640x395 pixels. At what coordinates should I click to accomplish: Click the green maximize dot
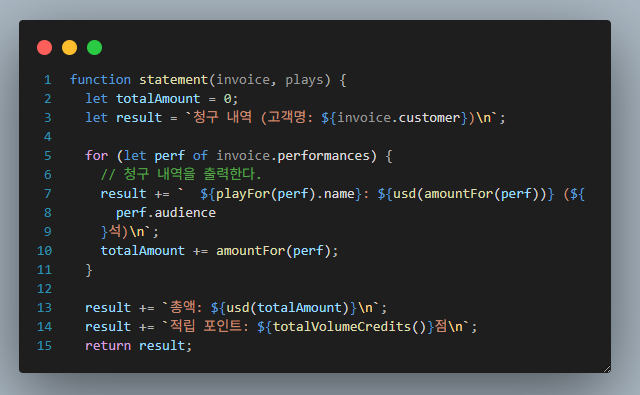94,47
